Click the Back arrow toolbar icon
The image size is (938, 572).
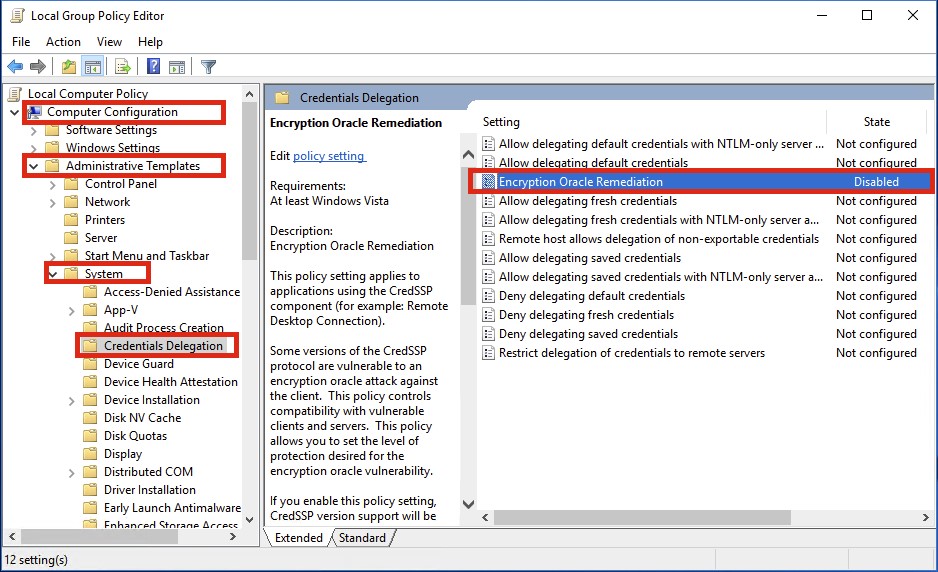[x=15, y=66]
